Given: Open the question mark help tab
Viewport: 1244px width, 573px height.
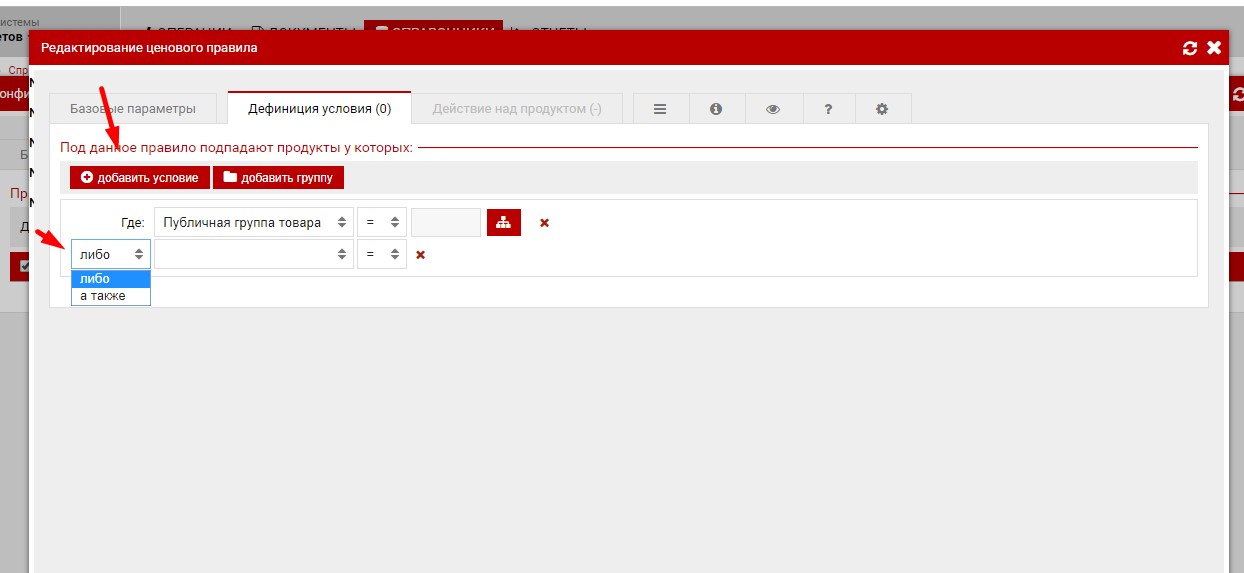Looking at the screenshot, I should tap(828, 109).
